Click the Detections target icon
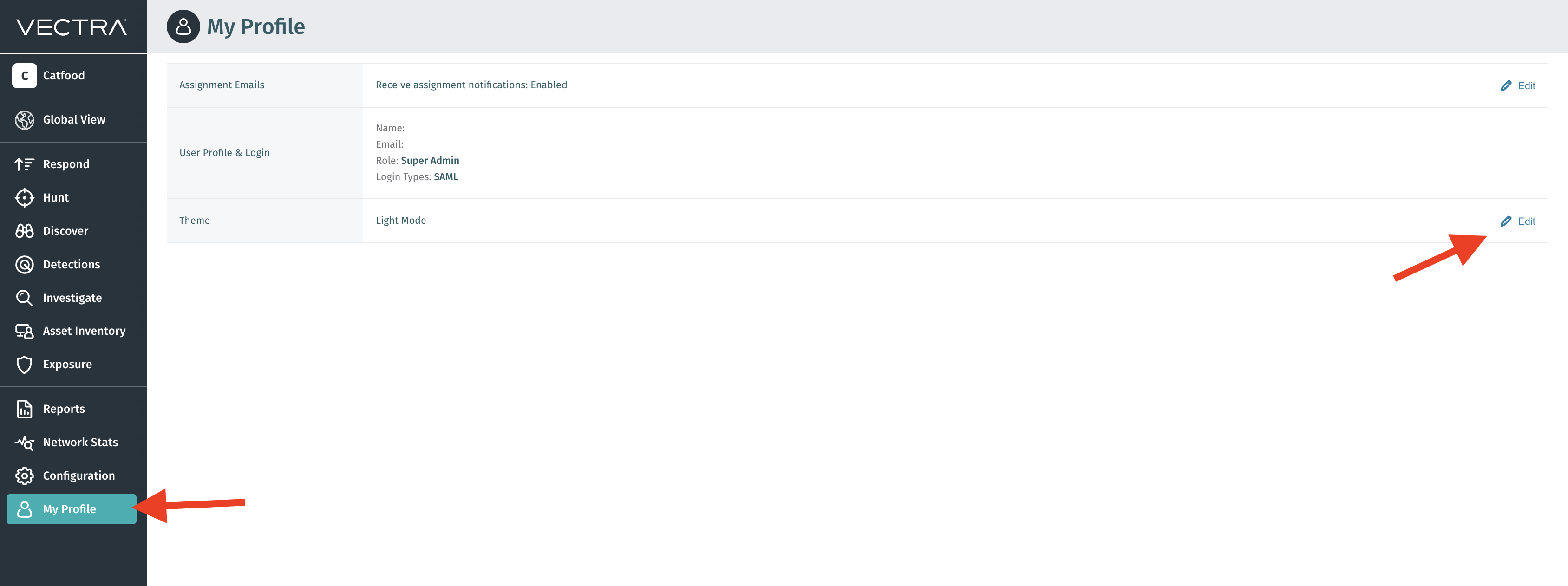Screen dimensions: 1568x586 coord(24,265)
